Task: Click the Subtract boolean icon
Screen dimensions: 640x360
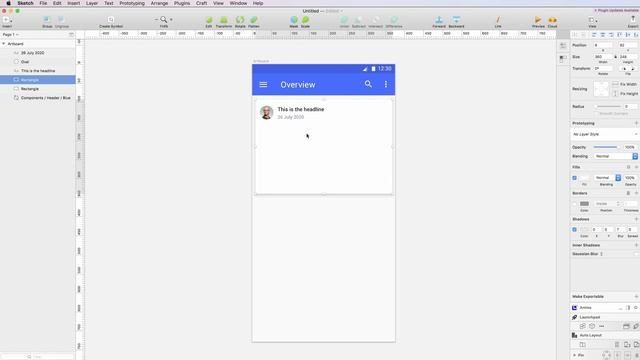Action: (359, 20)
